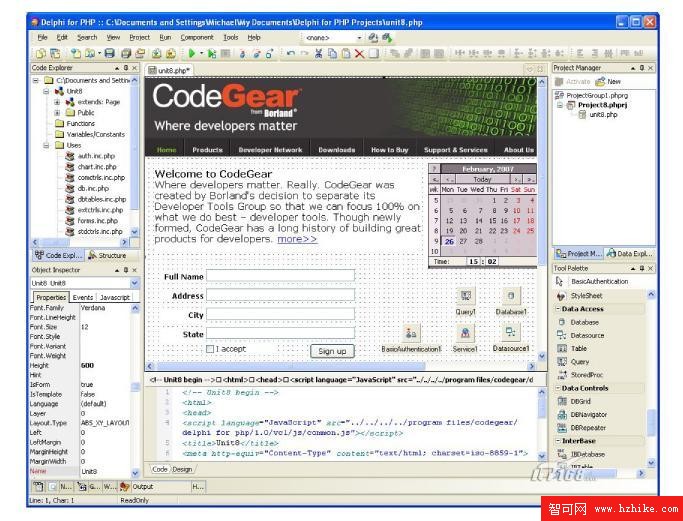
Task: Click the Support & Services navigation link
Action: coord(456,150)
